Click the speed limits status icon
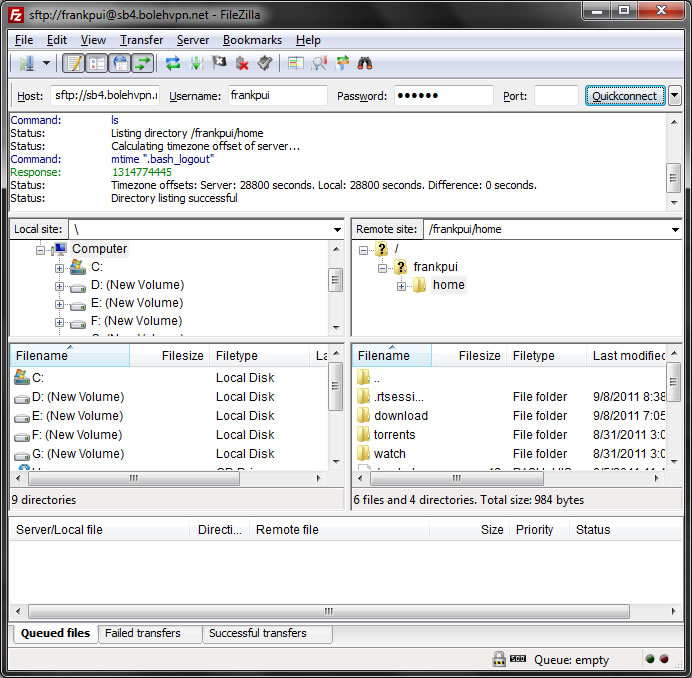The width and height of the screenshot is (692, 678). (518, 659)
